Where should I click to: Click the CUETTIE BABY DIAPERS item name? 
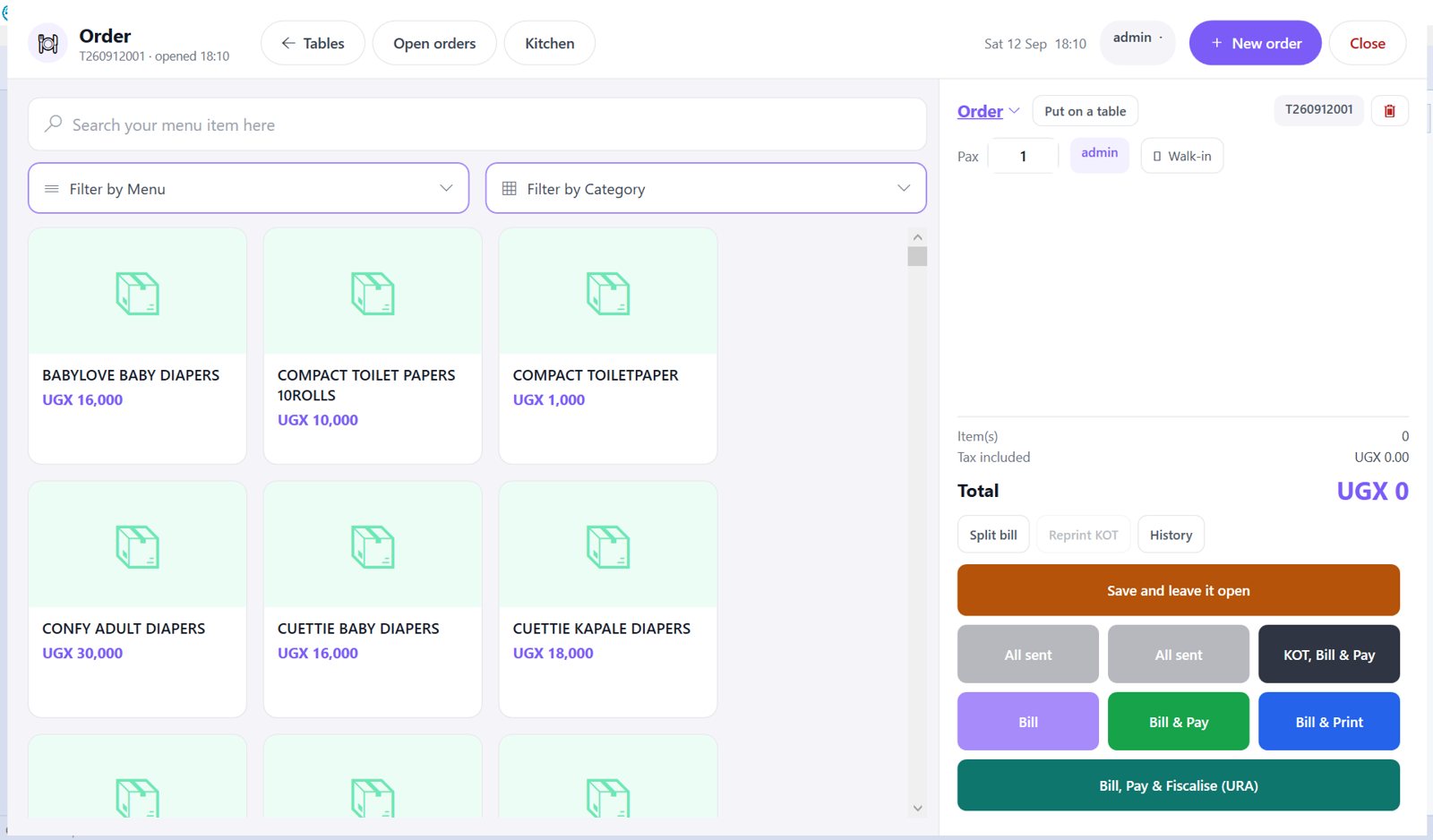(x=358, y=629)
